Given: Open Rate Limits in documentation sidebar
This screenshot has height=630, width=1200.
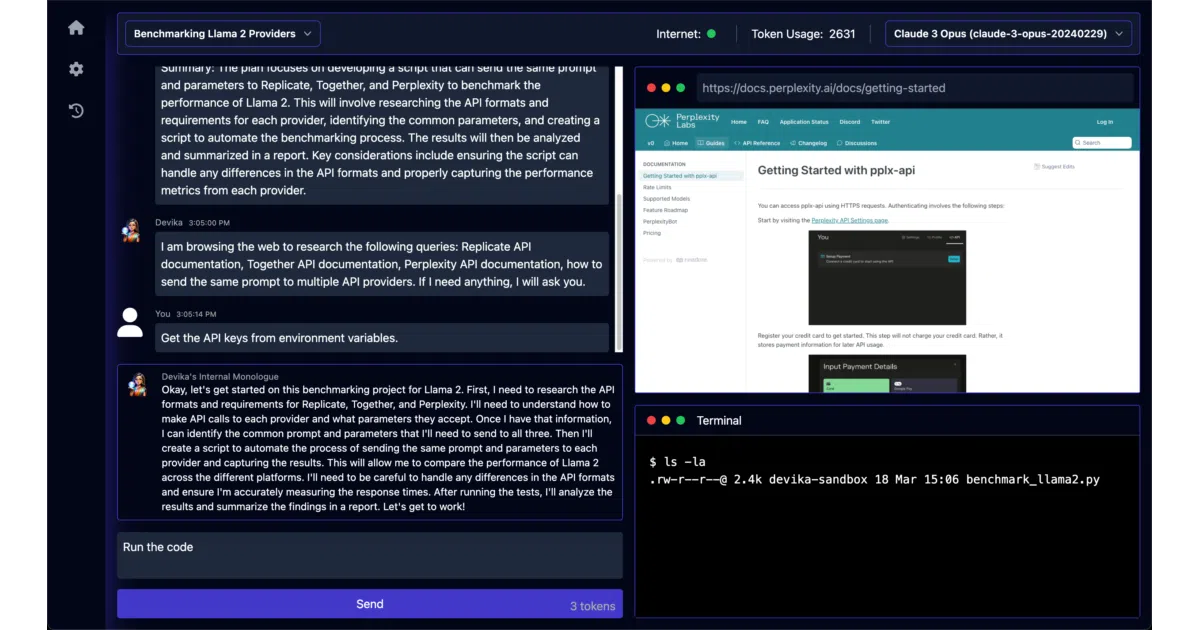Looking at the screenshot, I should click(657, 187).
